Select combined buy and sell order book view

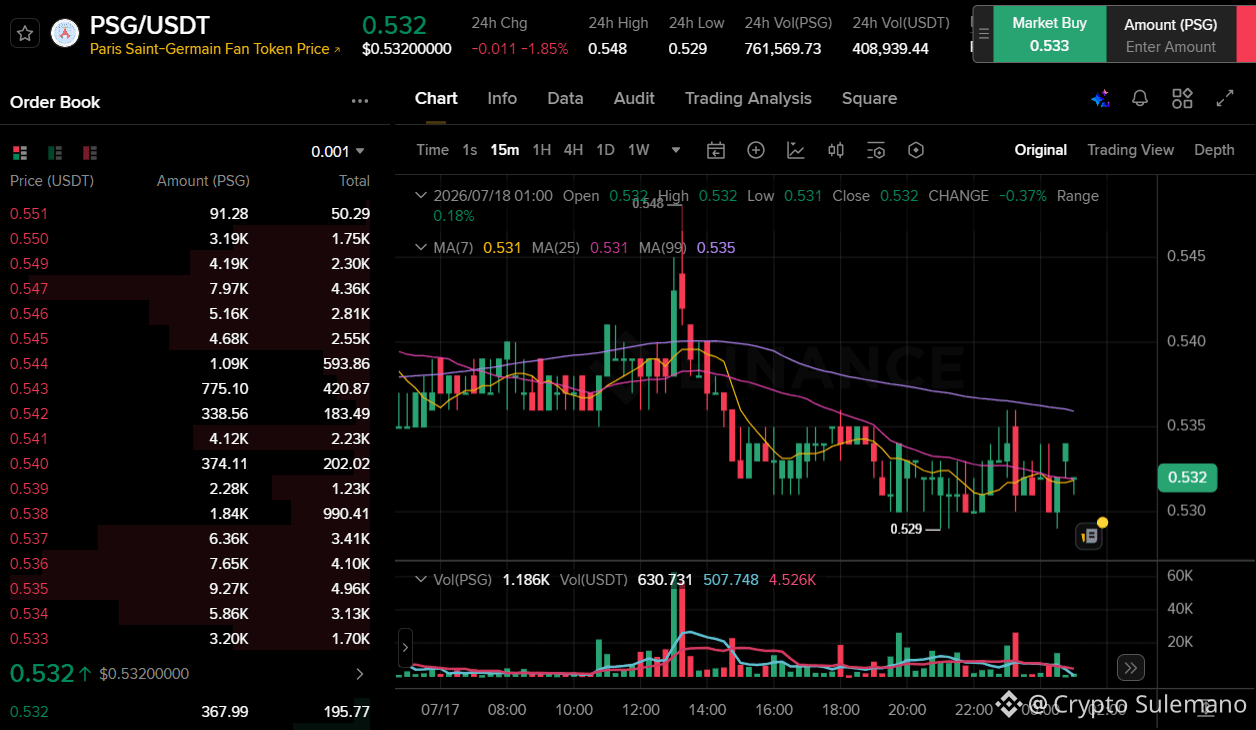tap(20, 152)
